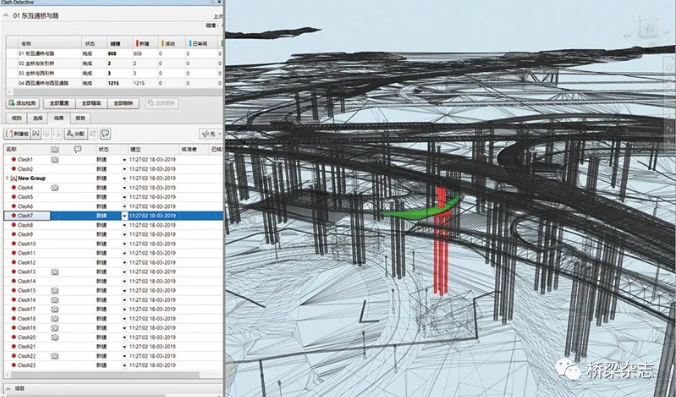The image size is (676, 397).
Task: Select the Clash10 result row
Action: 113,244
